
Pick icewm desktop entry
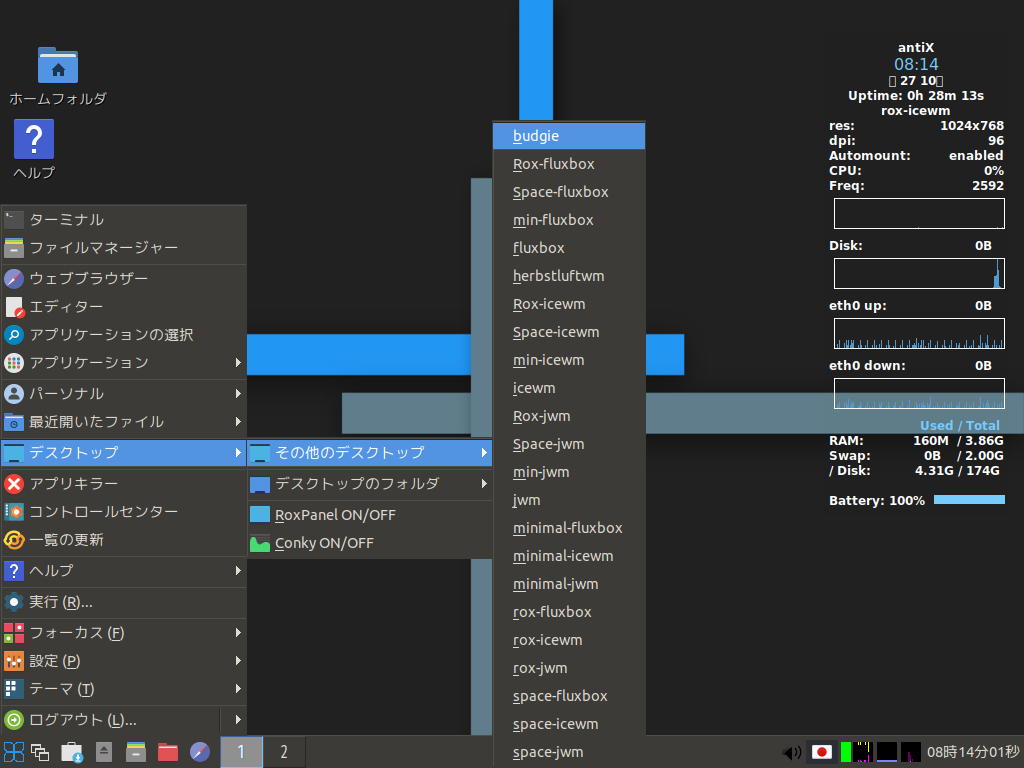point(569,388)
